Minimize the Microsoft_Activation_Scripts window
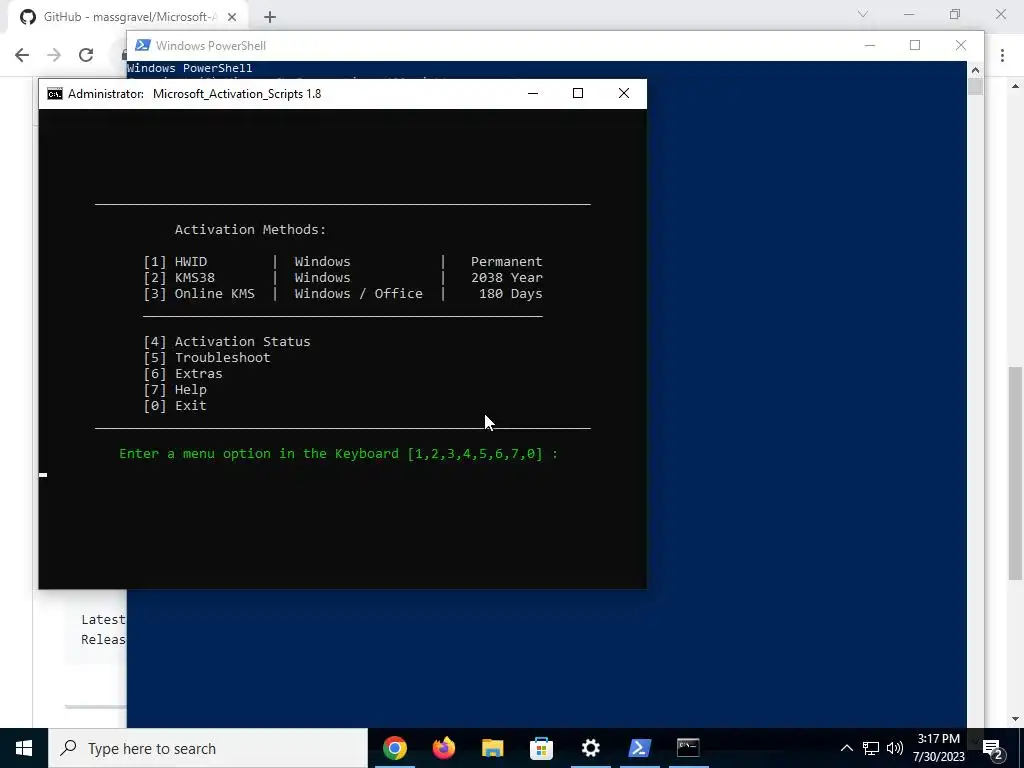 pos(533,93)
